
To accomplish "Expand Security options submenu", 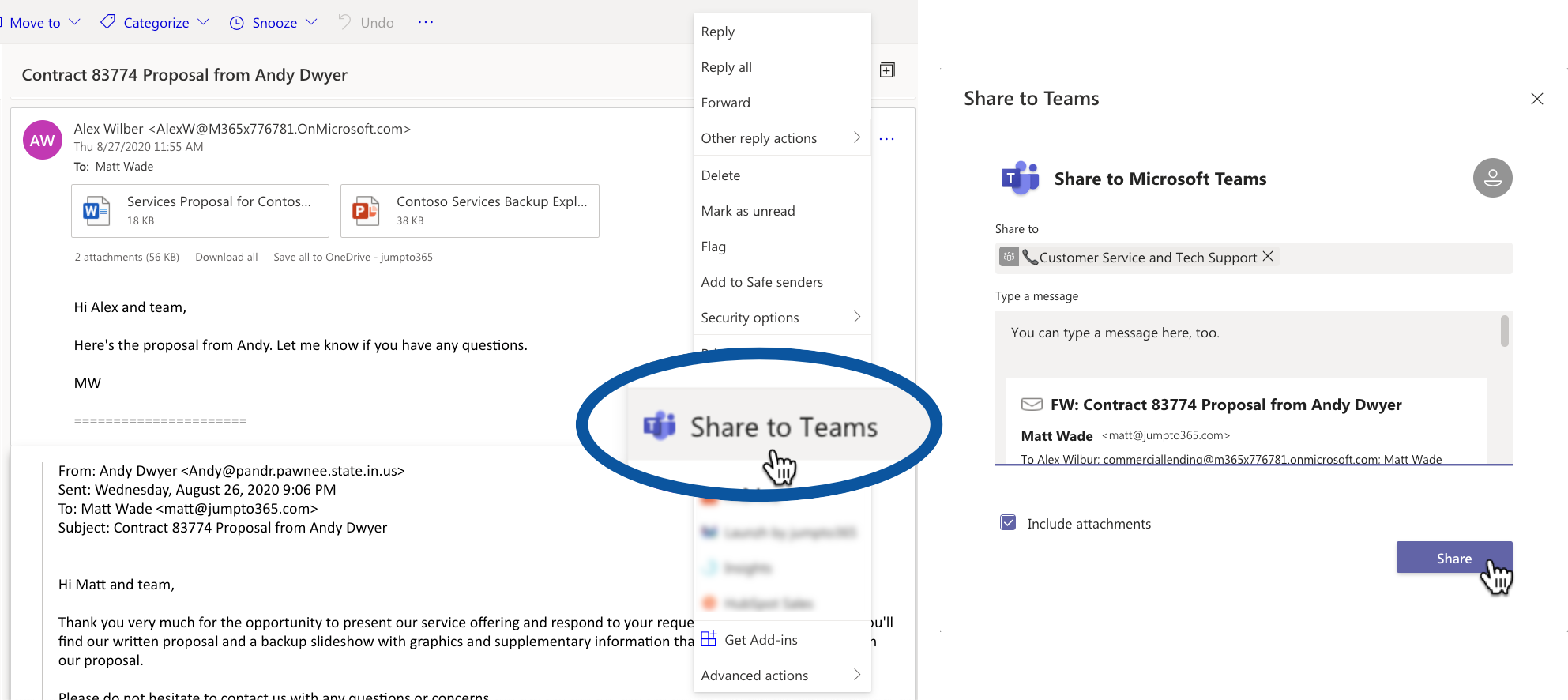I will (781, 318).
